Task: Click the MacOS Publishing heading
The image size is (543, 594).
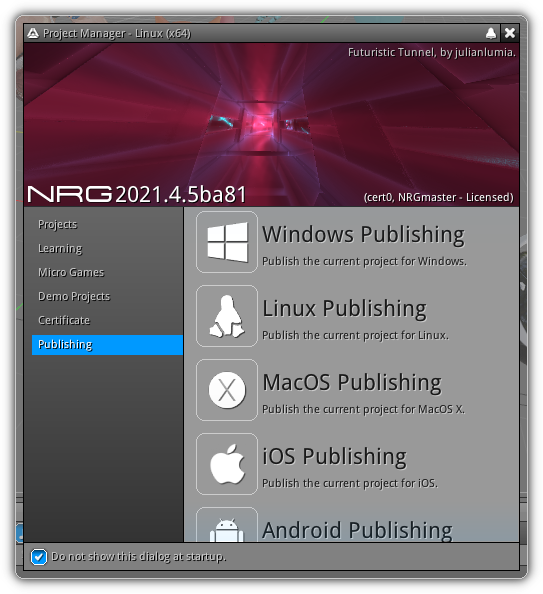Action: pyautogui.click(x=352, y=382)
